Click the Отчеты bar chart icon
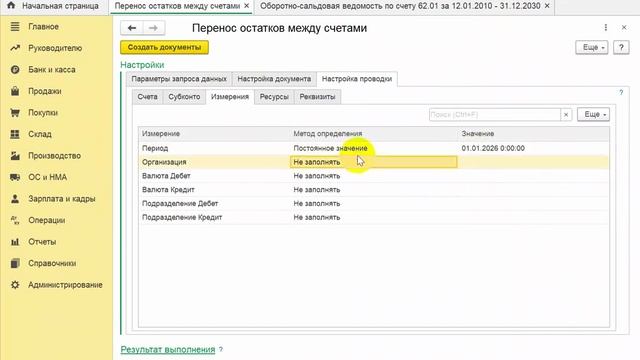 [15, 242]
